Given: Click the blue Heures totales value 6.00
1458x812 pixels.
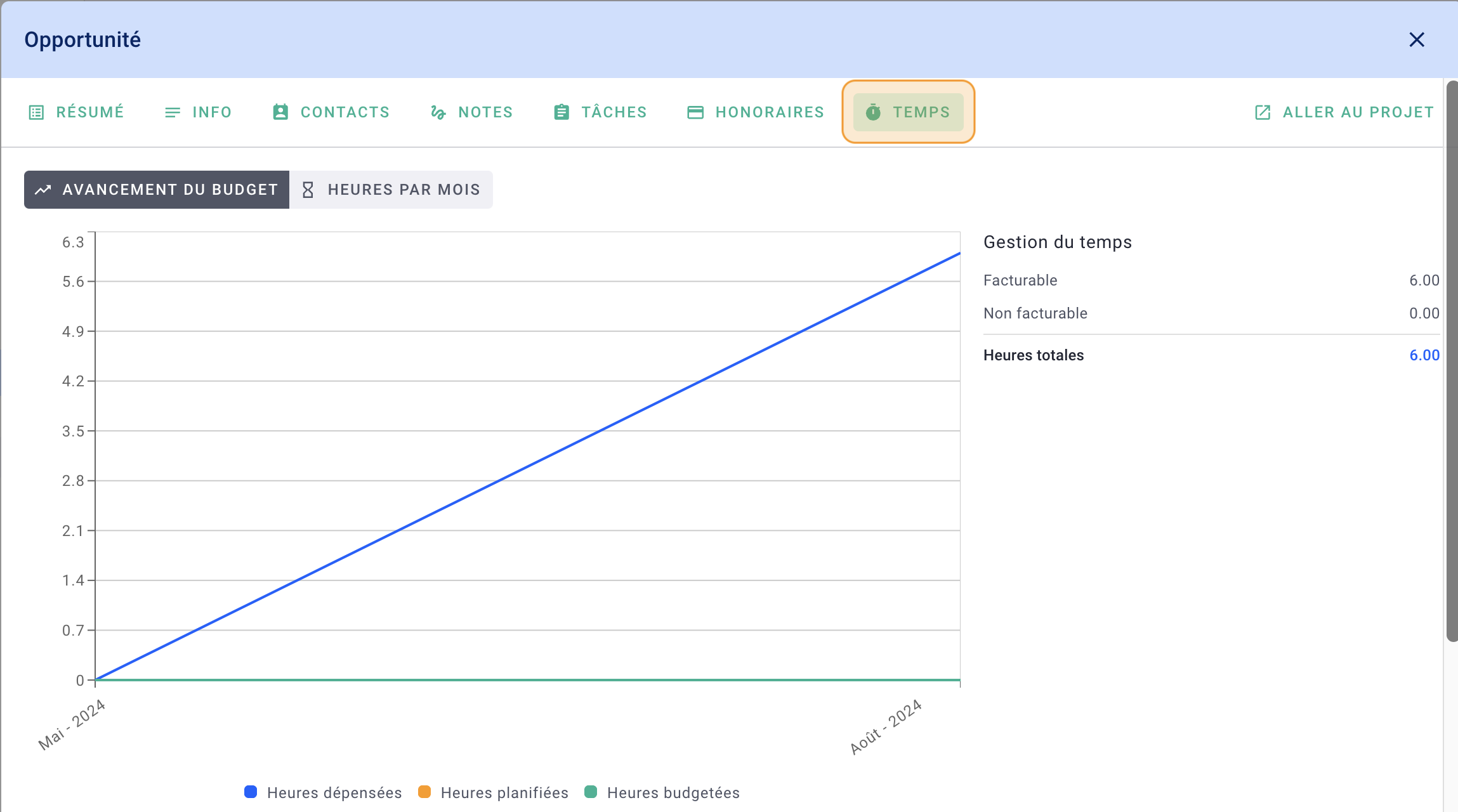Looking at the screenshot, I should [1424, 355].
